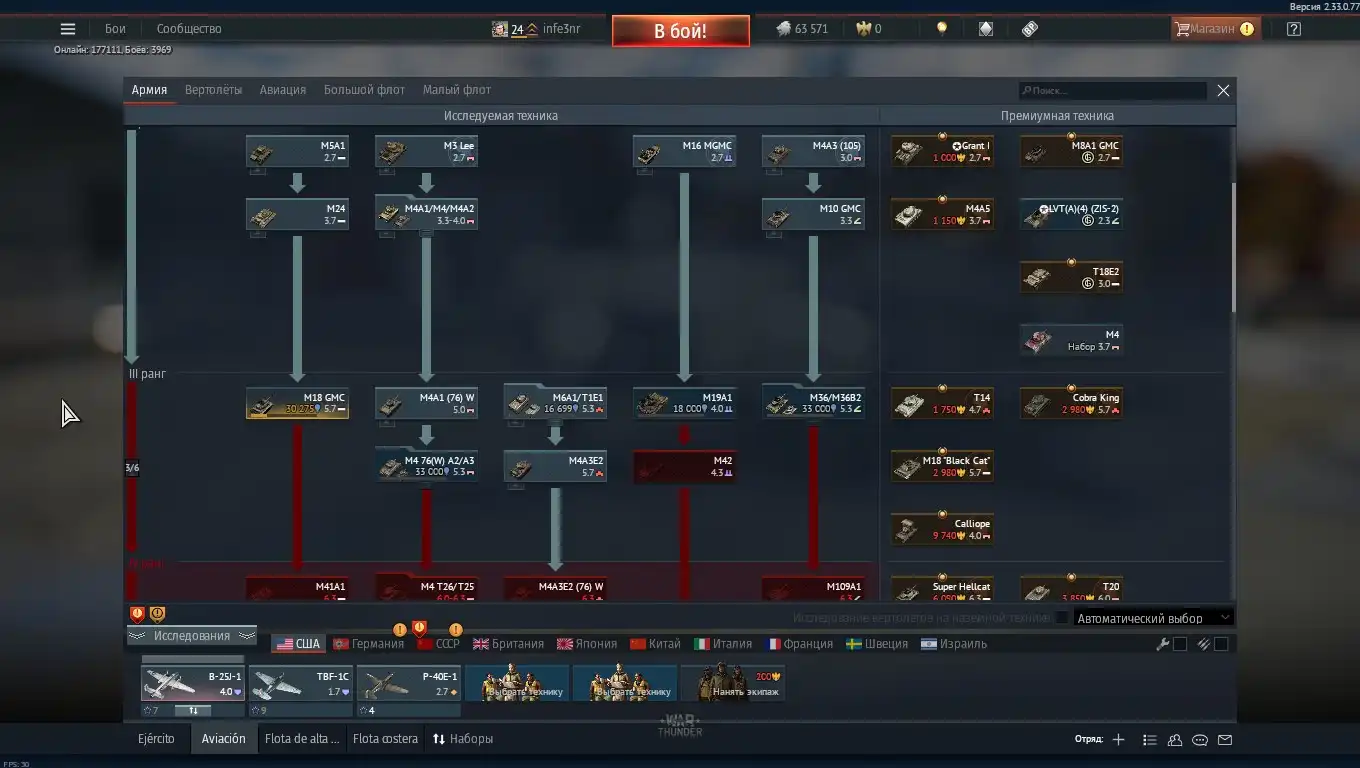The height and width of the screenshot is (768, 1360).
Task: Select Швеция nation tab
Action: [877, 644]
